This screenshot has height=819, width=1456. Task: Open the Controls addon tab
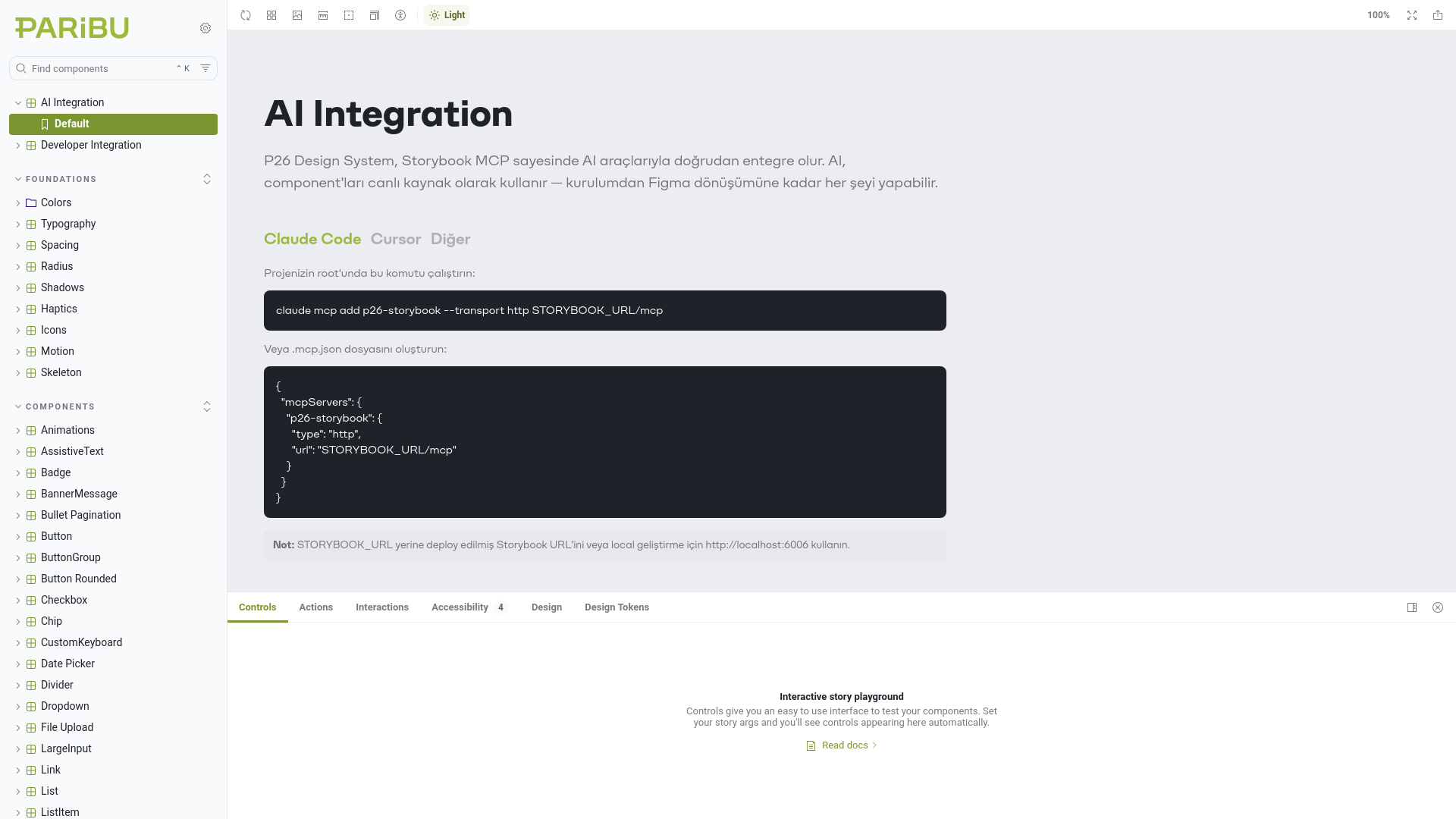[258, 607]
